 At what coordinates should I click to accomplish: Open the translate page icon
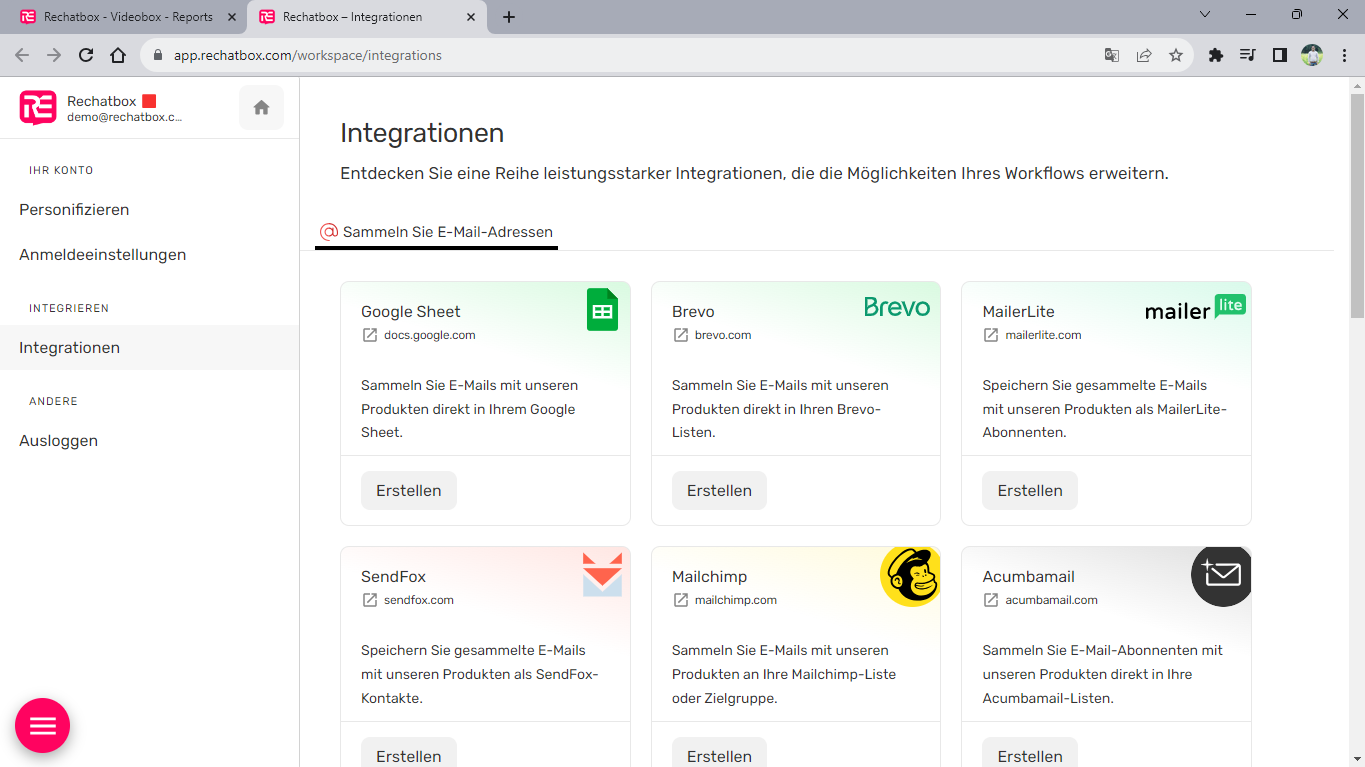pos(1112,55)
